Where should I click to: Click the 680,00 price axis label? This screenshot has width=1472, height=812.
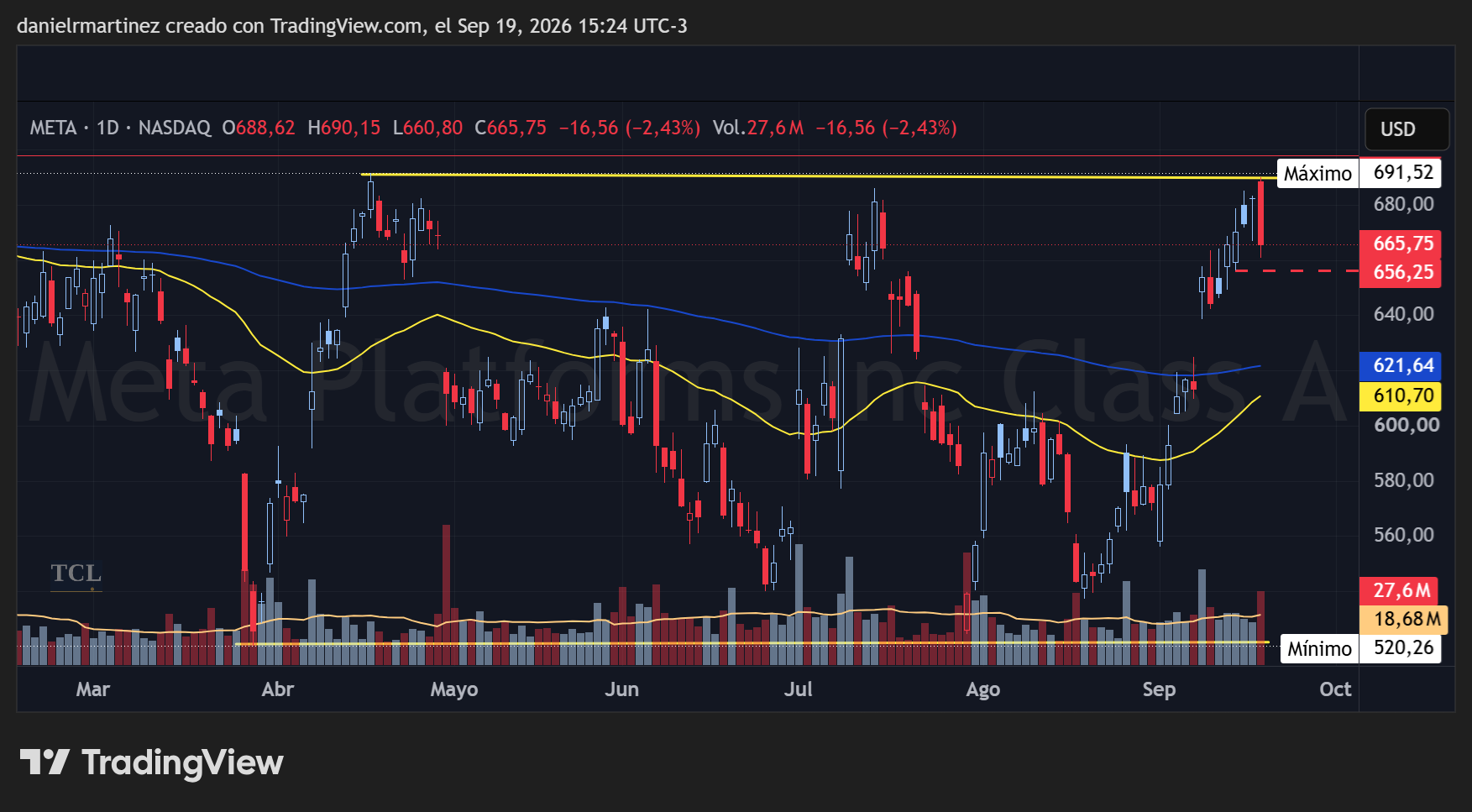coord(1403,204)
